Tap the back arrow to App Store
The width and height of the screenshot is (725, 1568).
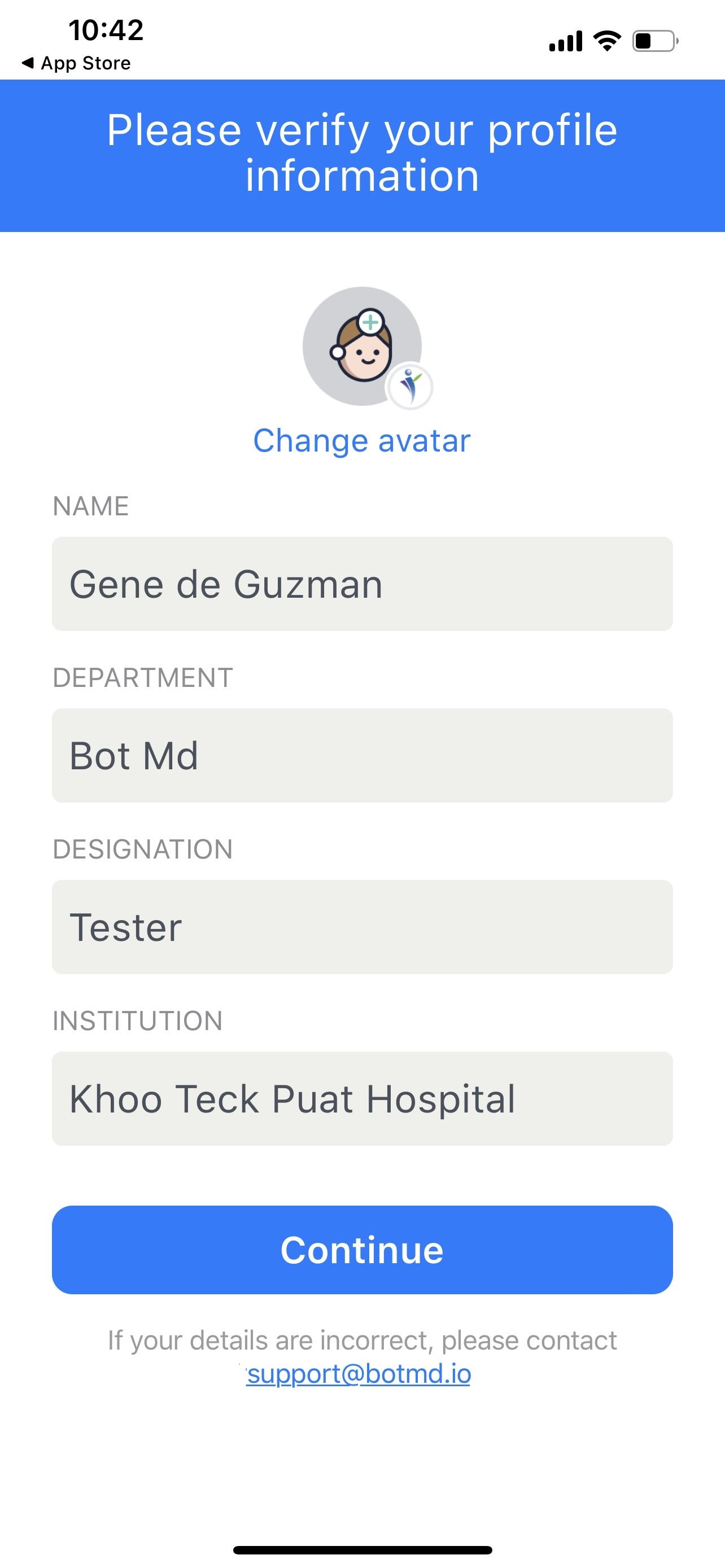(x=28, y=63)
